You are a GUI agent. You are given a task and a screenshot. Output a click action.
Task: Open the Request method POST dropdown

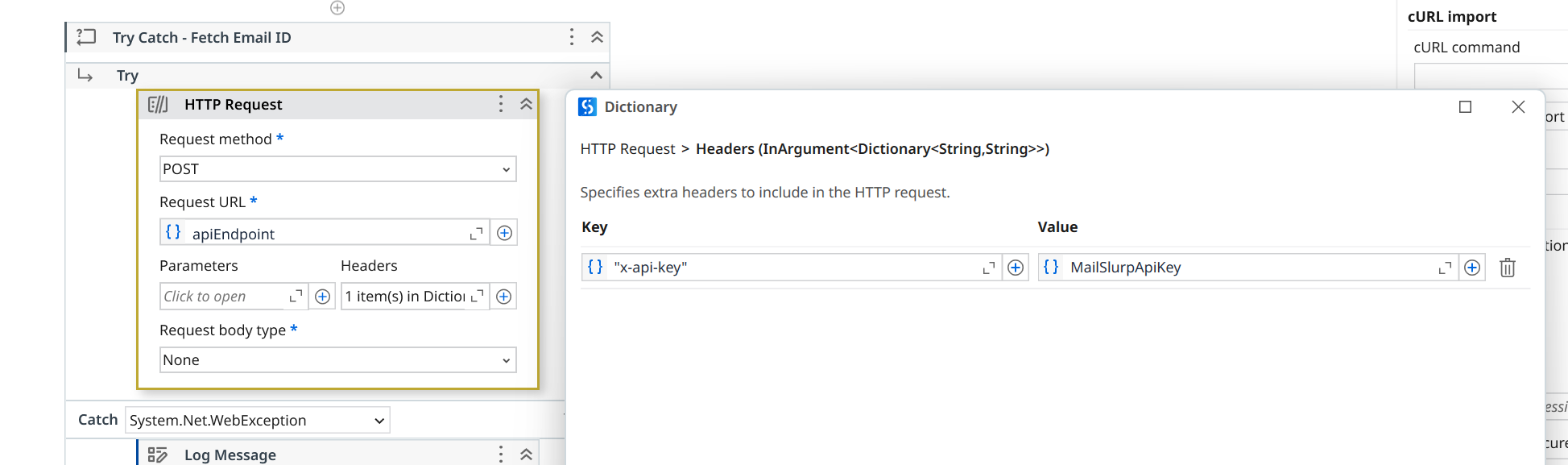click(x=337, y=169)
